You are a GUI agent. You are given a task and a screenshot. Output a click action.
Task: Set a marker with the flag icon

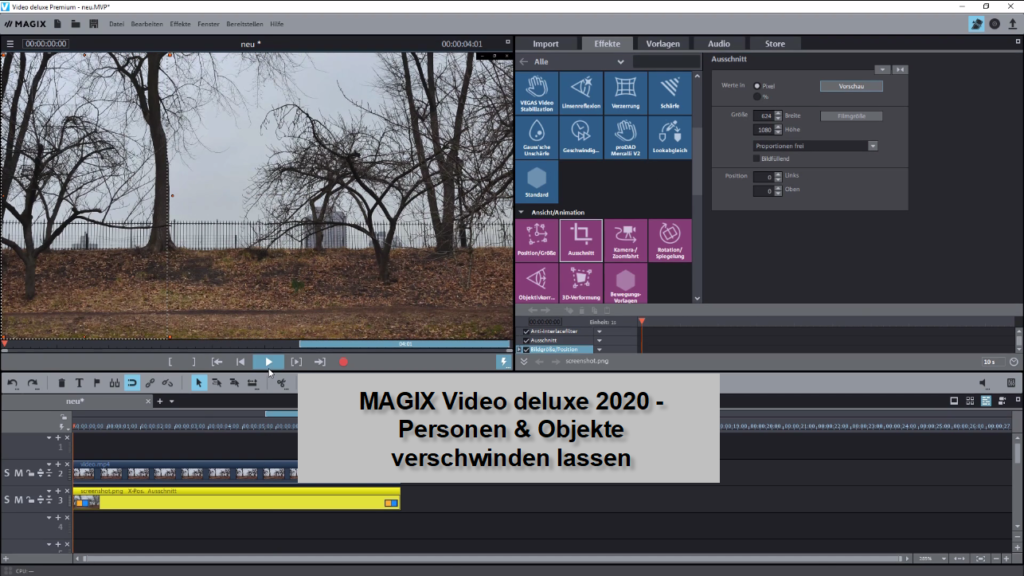coord(97,383)
